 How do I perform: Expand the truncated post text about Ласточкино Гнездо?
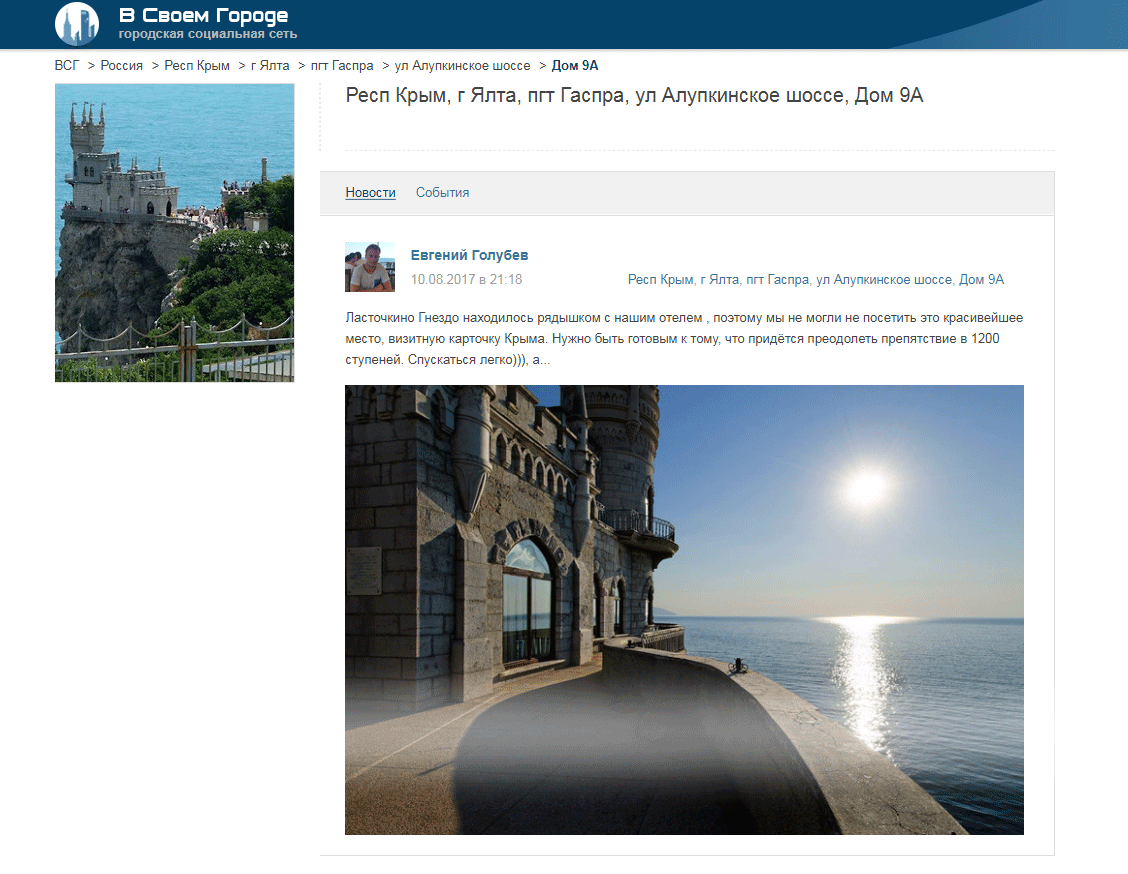[x=683, y=338]
